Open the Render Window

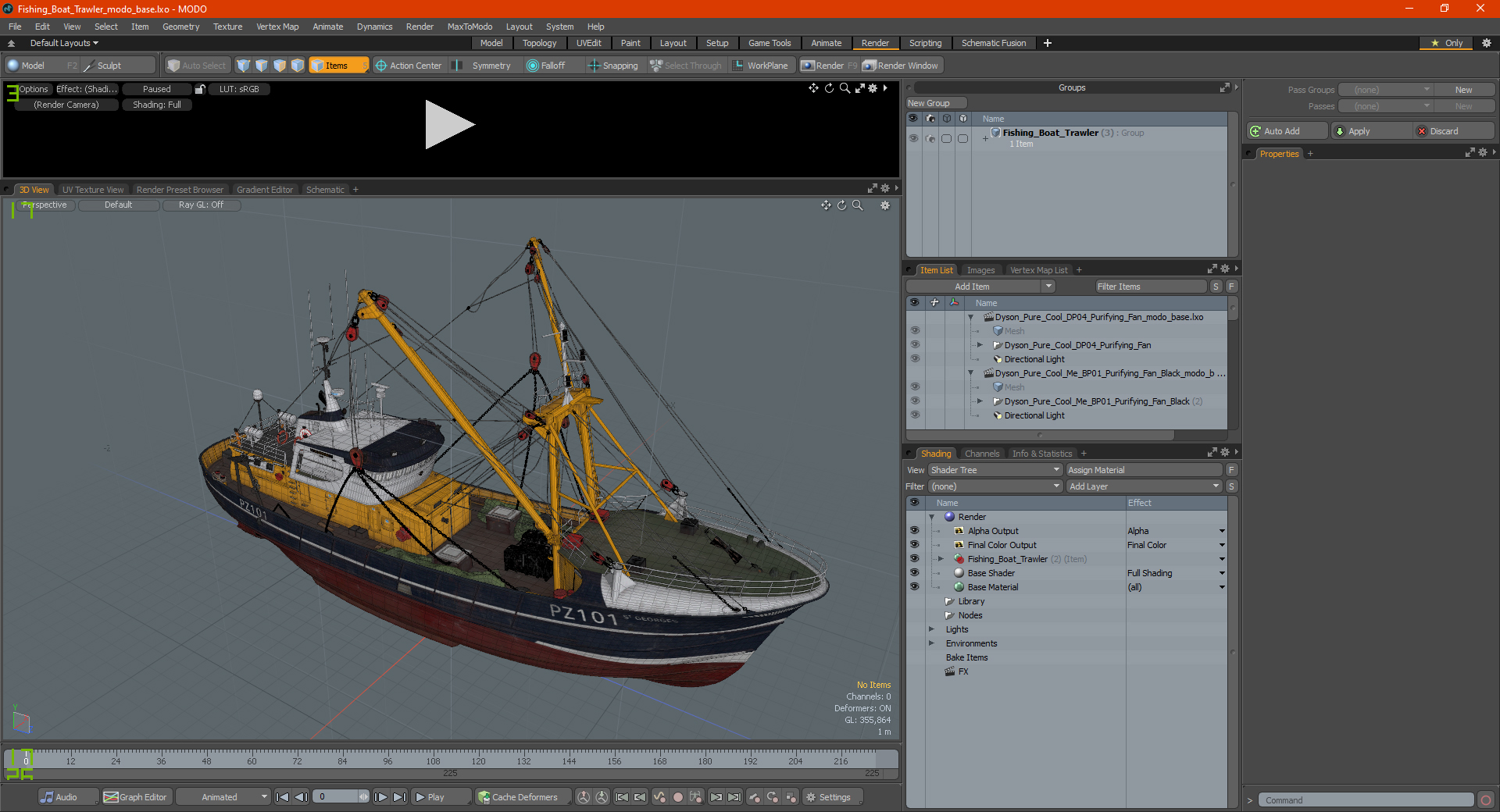click(x=901, y=66)
